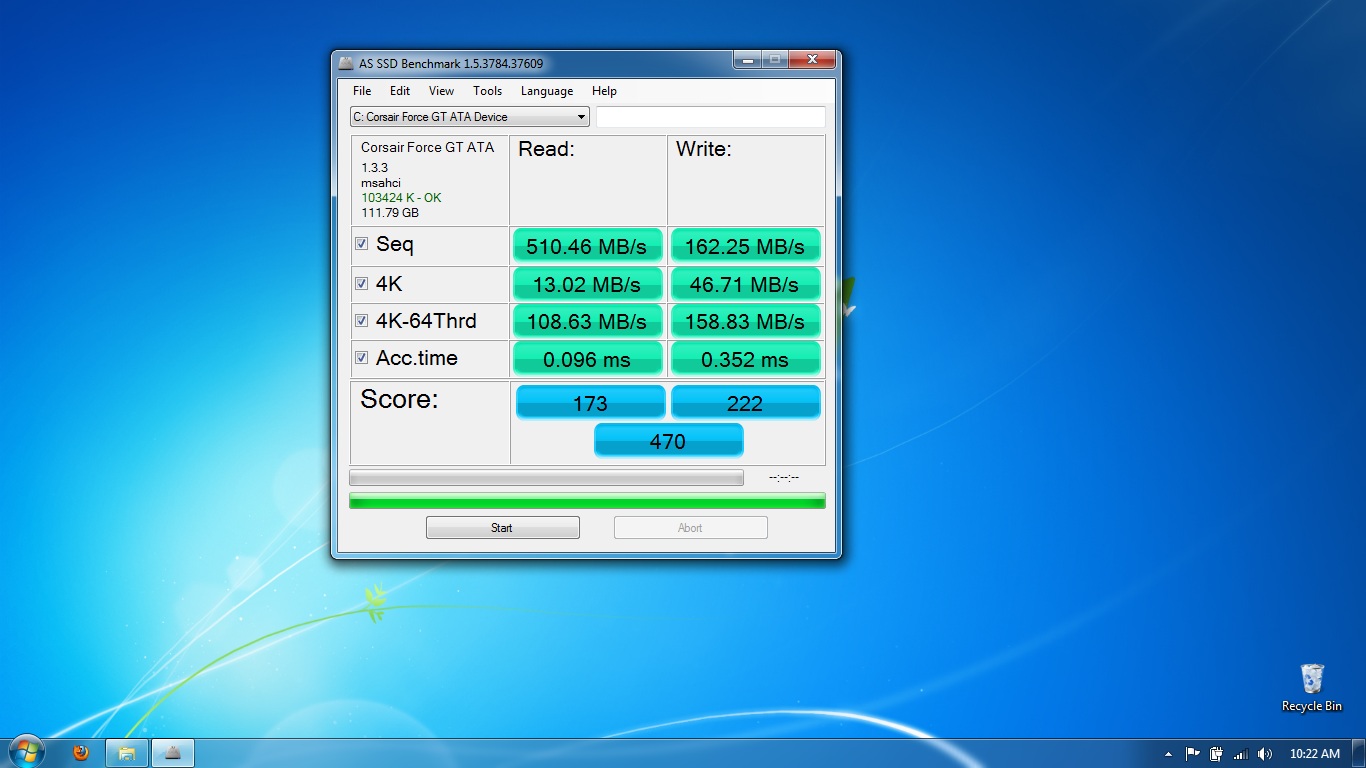Screen dimensions: 1366x768
Task: Click the 10:22 AM taskbar clock
Action: [1315, 754]
